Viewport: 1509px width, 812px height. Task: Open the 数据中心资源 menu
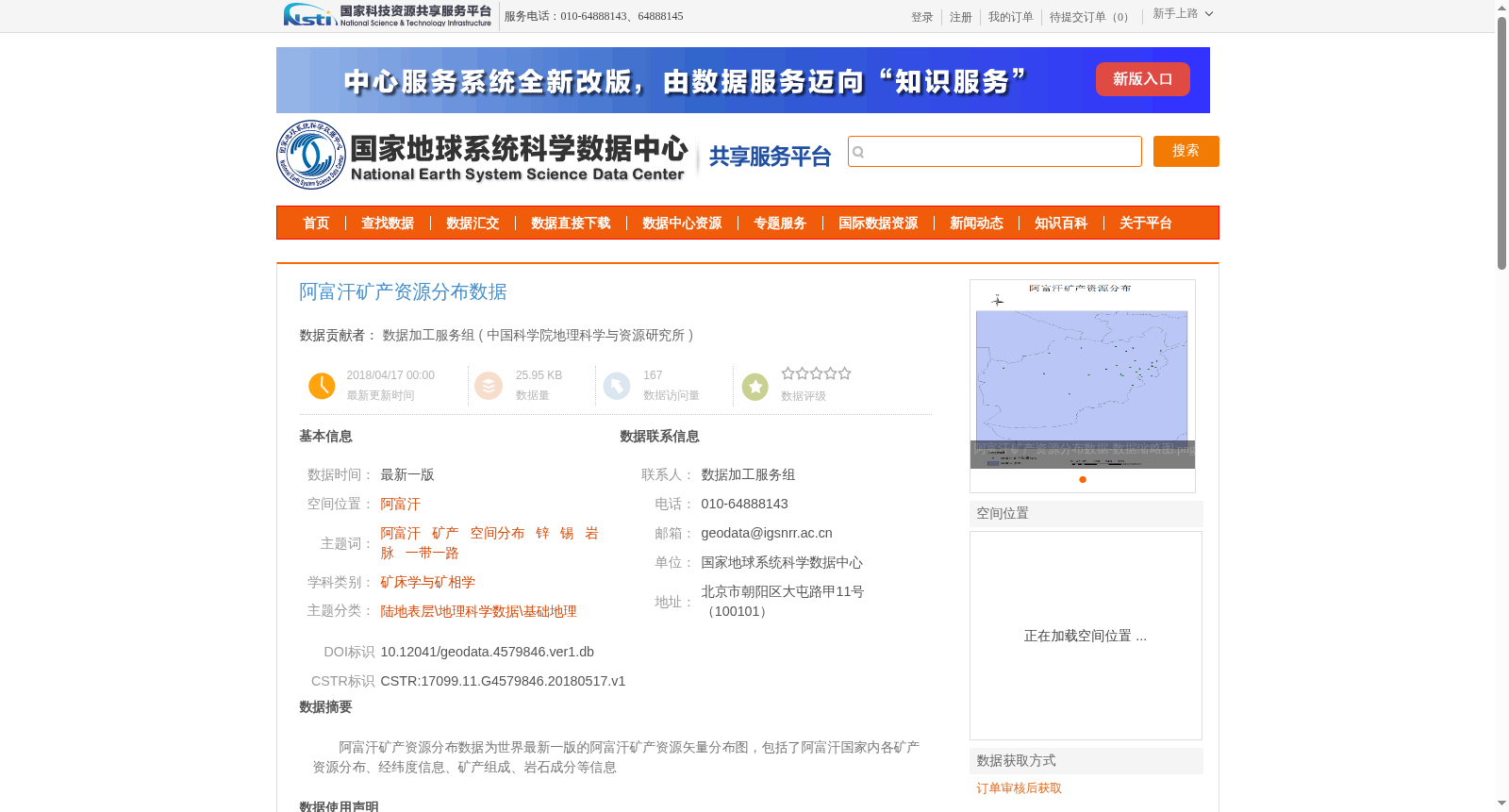pos(682,223)
